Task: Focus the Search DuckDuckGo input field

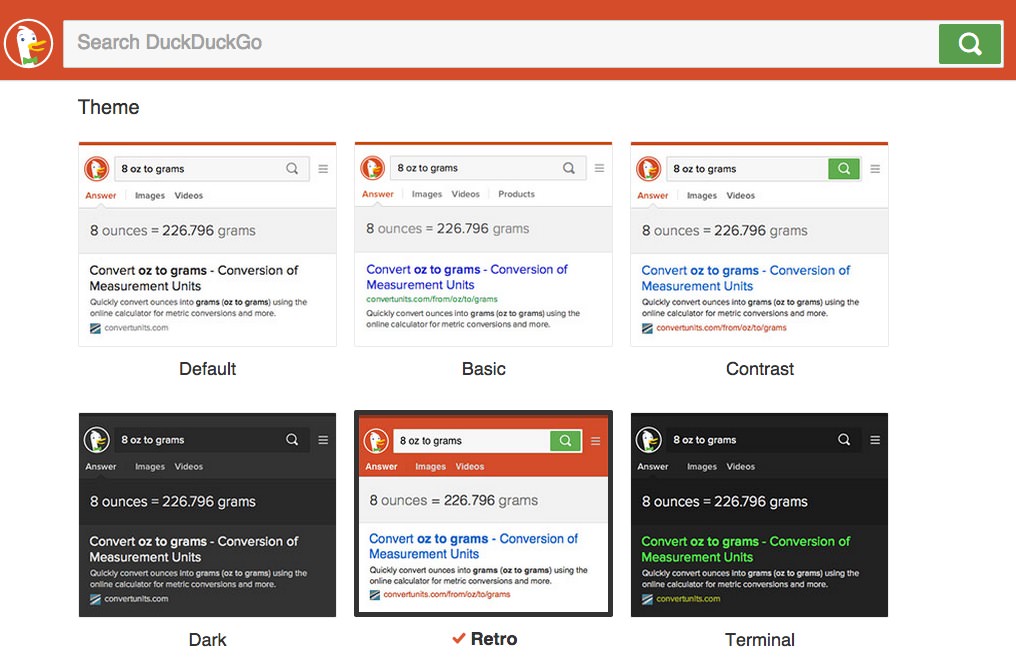Action: coord(500,43)
